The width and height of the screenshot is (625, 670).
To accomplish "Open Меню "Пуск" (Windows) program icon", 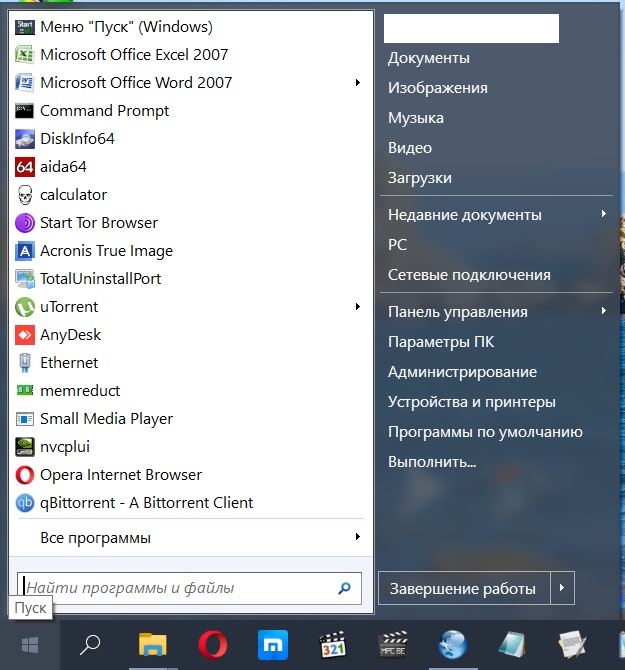I will pyautogui.click(x=25, y=27).
